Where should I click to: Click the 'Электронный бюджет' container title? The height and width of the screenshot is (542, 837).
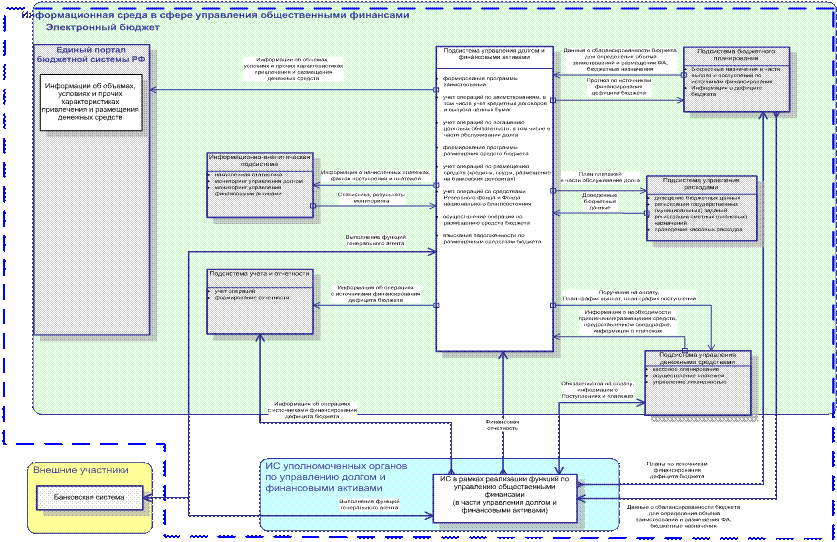coord(98,29)
